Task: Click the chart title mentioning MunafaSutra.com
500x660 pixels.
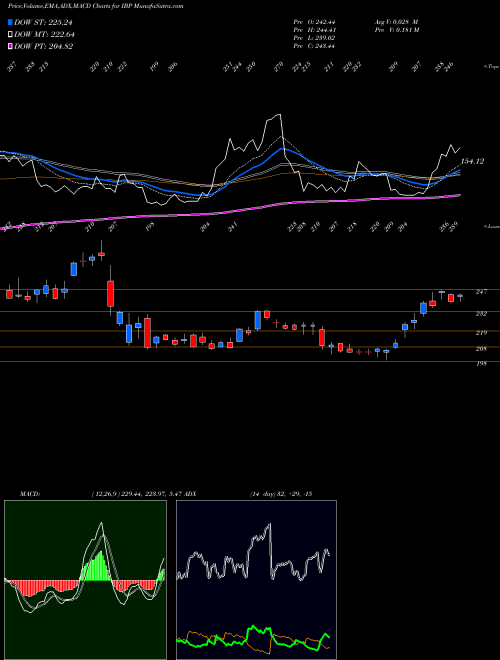Action: (x=96, y=6)
